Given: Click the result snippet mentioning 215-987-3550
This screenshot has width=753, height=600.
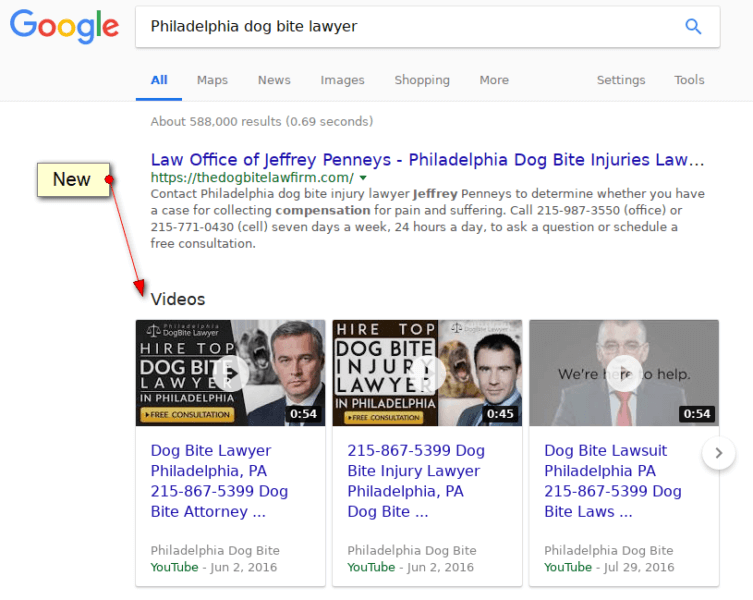Looking at the screenshot, I should (427, 219).
